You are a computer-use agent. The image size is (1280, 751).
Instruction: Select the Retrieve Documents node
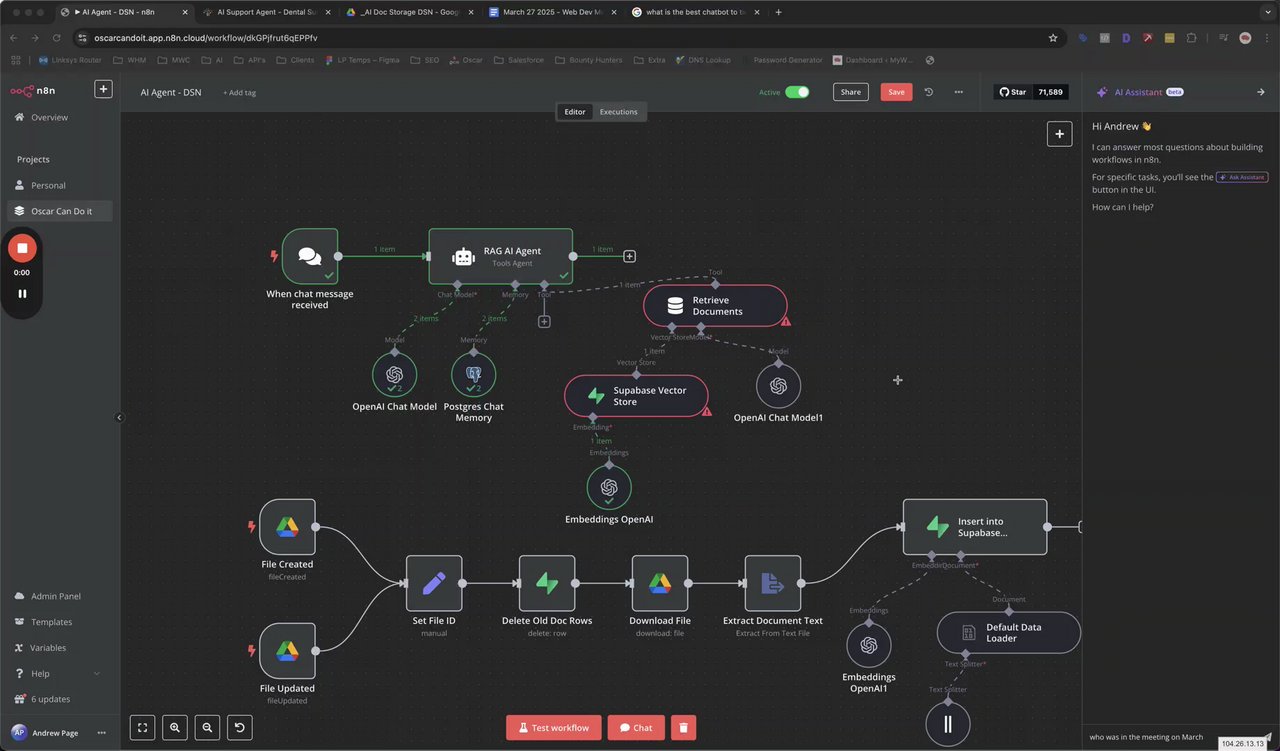tap(715, 305)
